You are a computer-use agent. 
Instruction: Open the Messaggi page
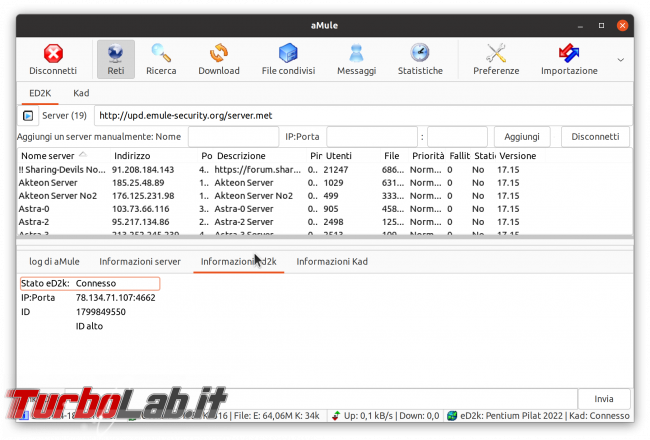pyautogui.click(x=356, y=59)
